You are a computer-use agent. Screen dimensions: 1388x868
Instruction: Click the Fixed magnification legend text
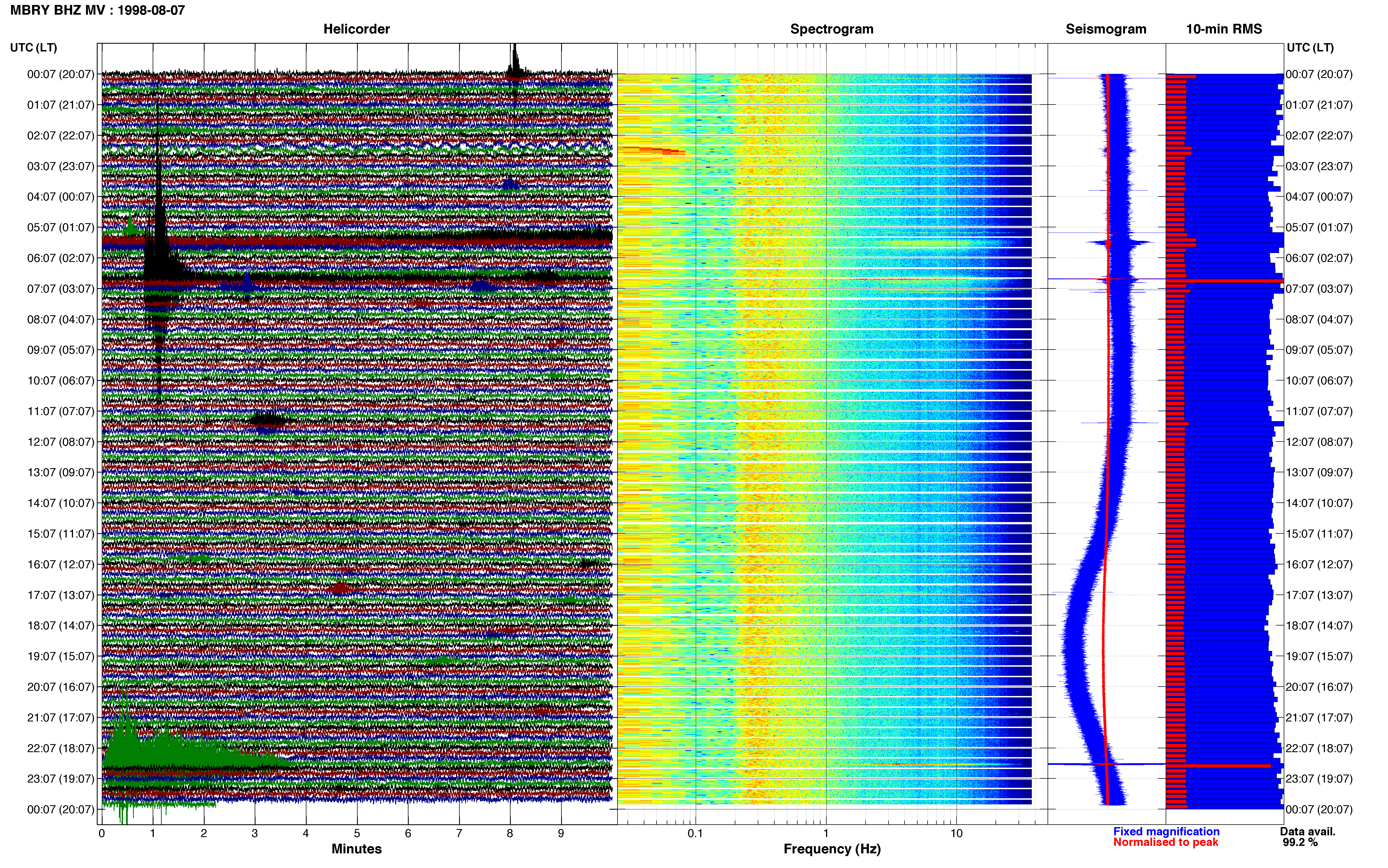point(1166,831)
